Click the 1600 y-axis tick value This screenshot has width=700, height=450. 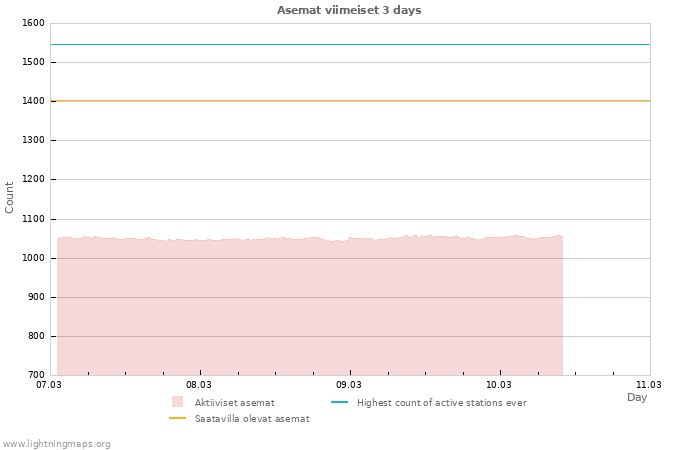(33, 23)
